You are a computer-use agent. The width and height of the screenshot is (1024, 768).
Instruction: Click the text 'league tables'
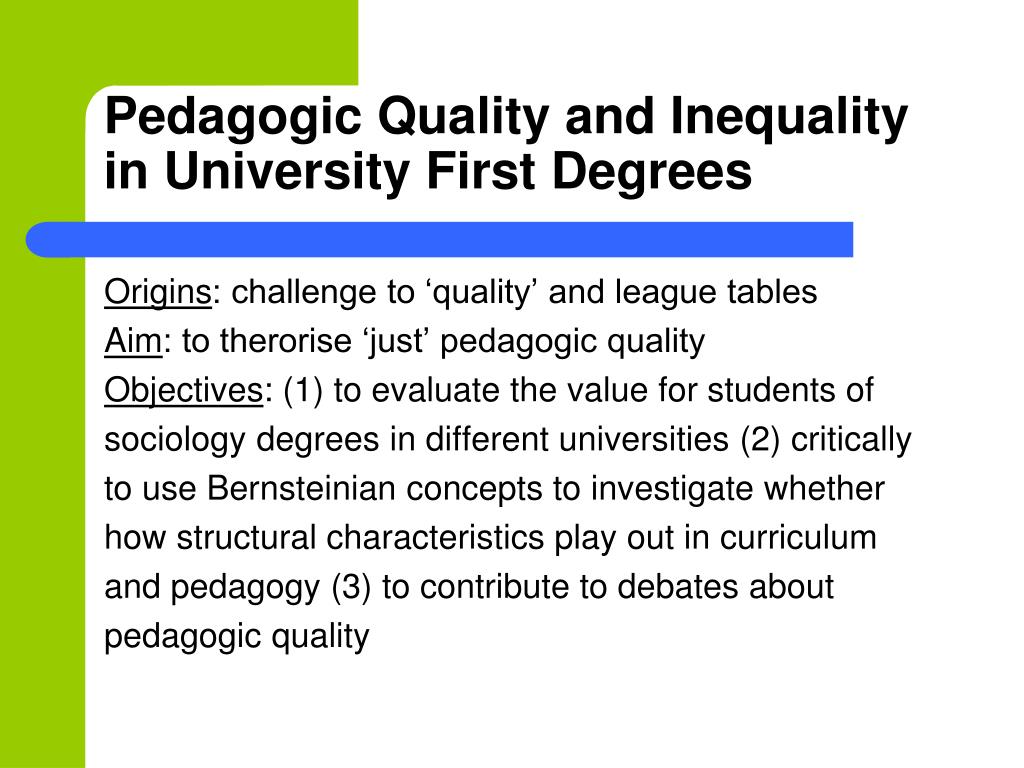tap(715, 292)
